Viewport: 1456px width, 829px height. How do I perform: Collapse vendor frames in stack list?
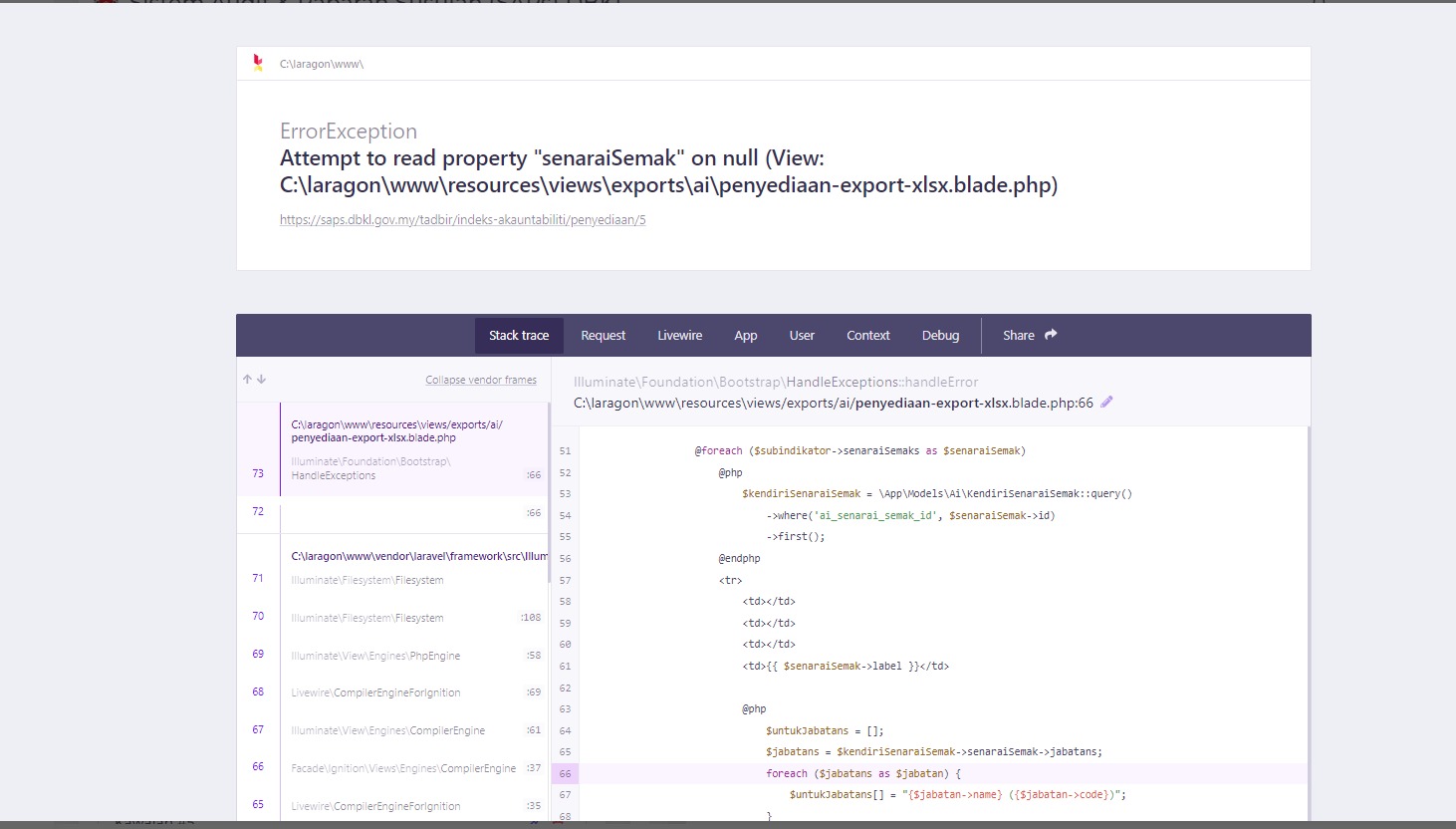480,380
